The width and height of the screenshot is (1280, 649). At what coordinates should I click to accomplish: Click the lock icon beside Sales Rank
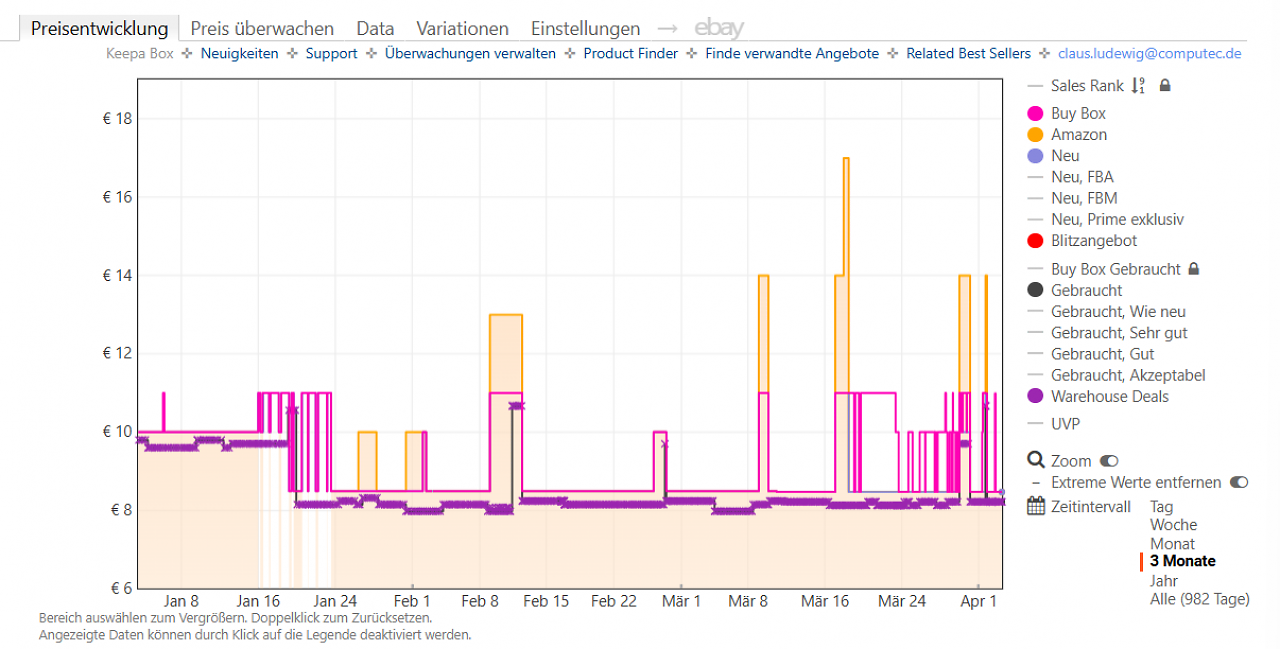coord(1165,86)
